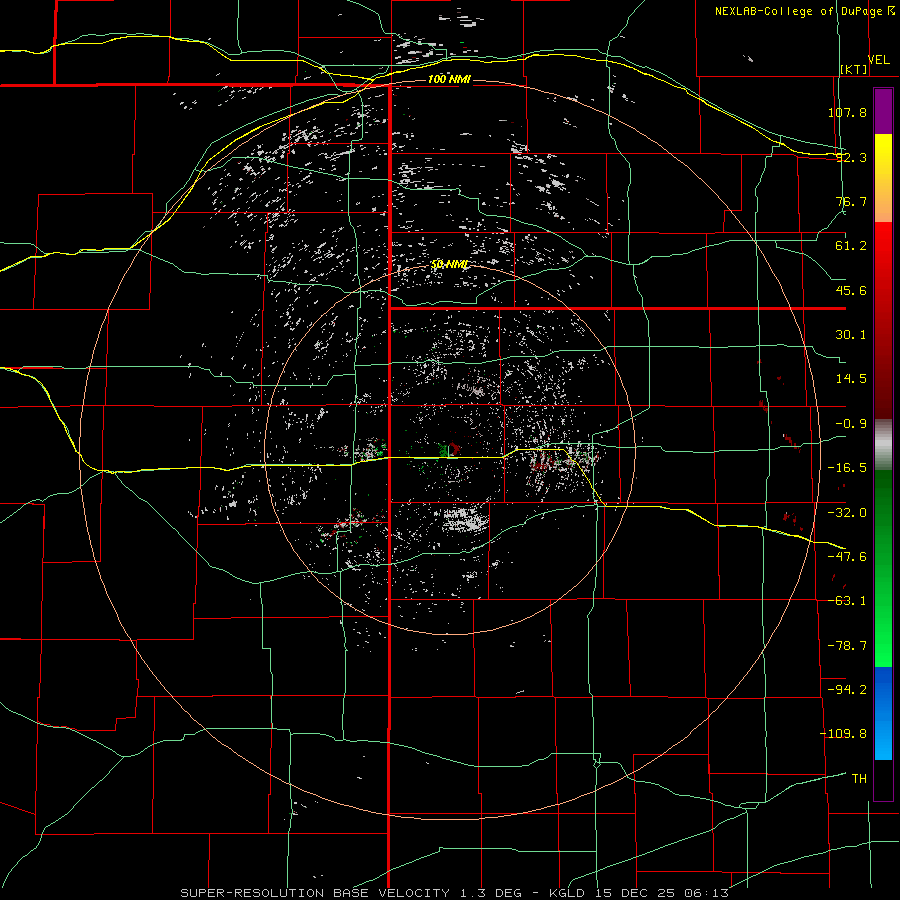900x900 pixels.
Task: Click the -63.1 velocity scale value
Action: (847, 601)
